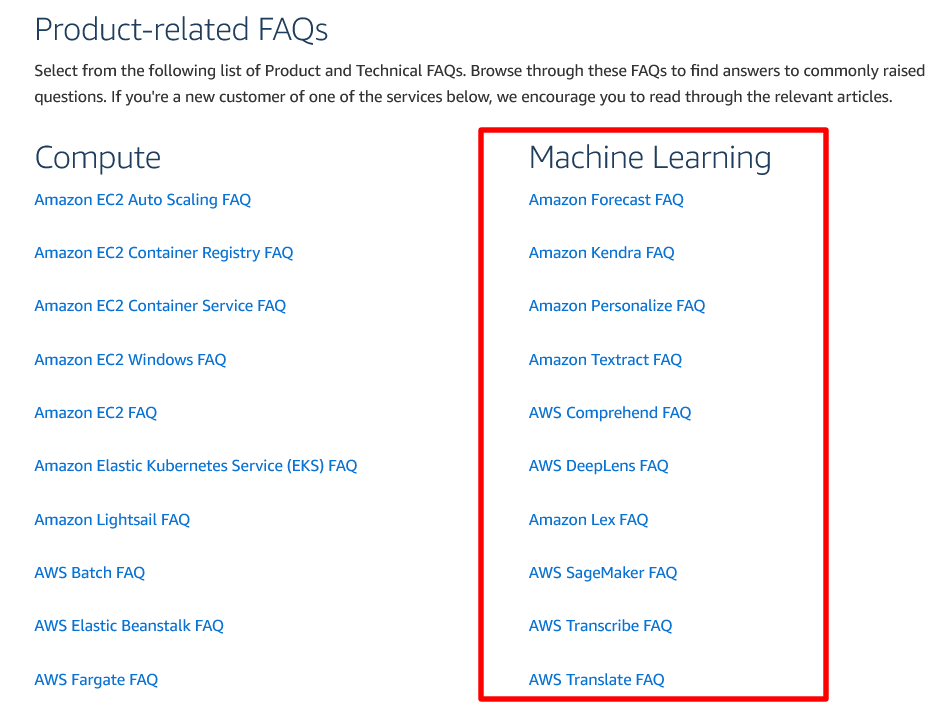Image resolution: width=944 pixels, height=703 pixels.
Task: Open AWS DeepLens FAQ
Action: pos(598,466)
